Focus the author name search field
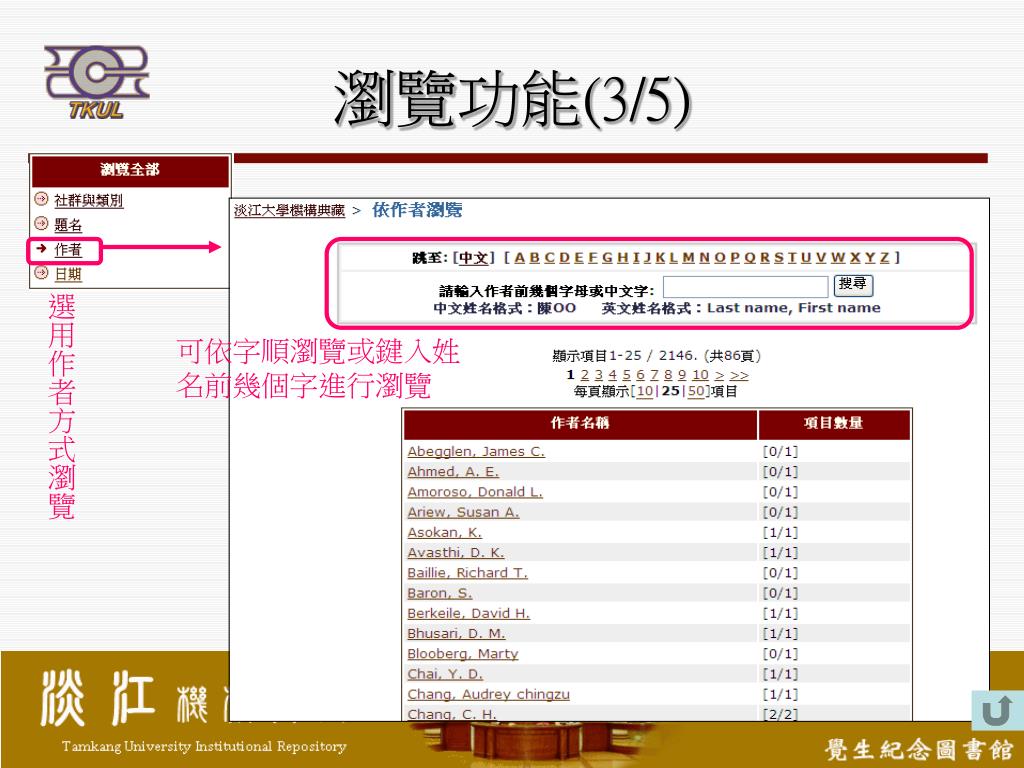 pos(745,287)
